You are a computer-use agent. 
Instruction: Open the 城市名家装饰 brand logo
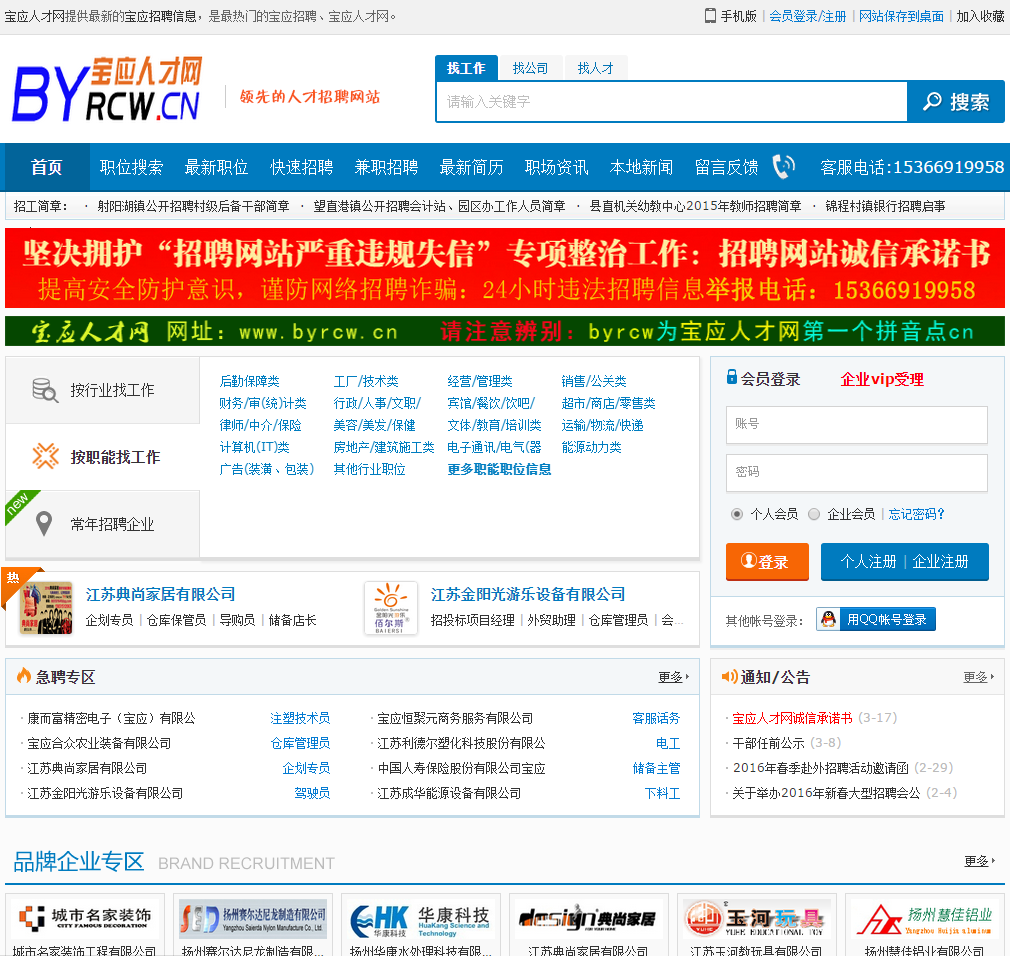(84, 917)
